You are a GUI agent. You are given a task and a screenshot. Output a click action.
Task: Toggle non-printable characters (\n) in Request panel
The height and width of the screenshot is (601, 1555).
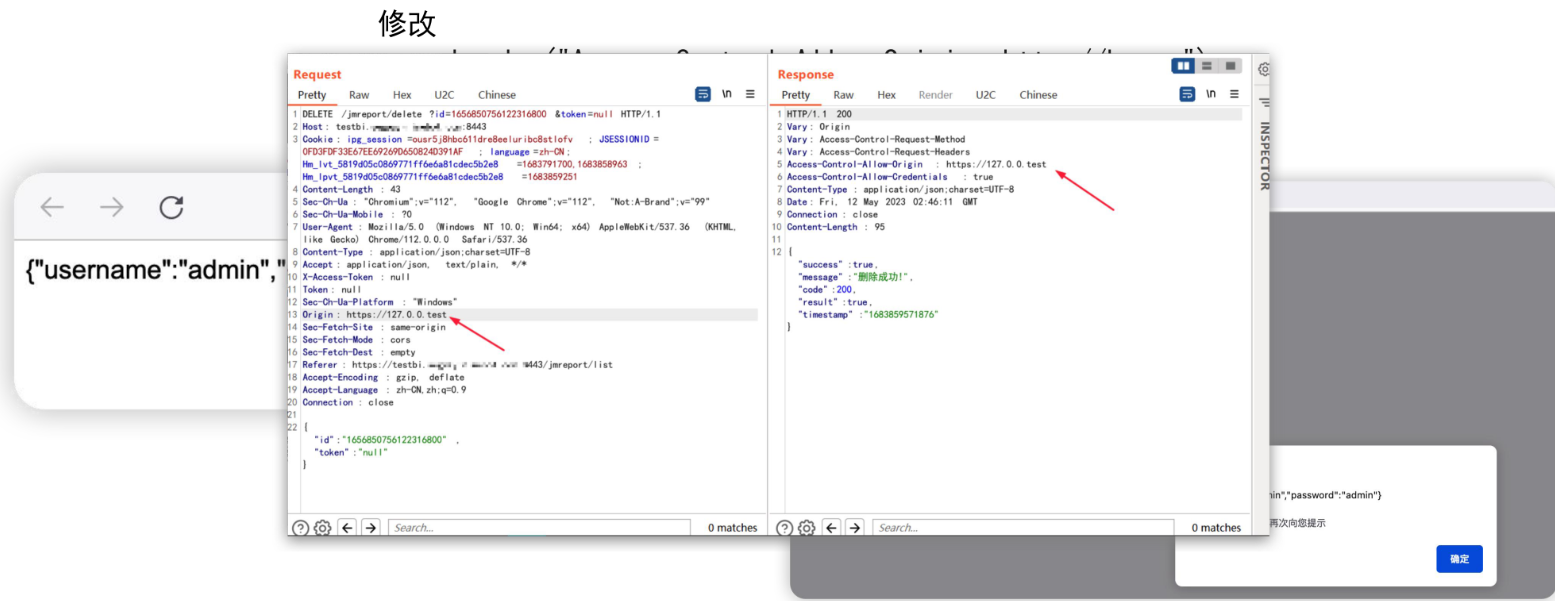click(x=727, y=94)
